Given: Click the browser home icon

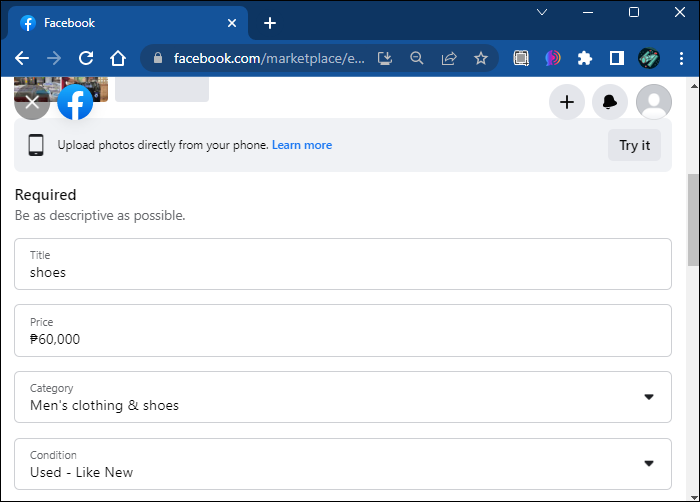Looking at the screenshot, I should point(118,58).
